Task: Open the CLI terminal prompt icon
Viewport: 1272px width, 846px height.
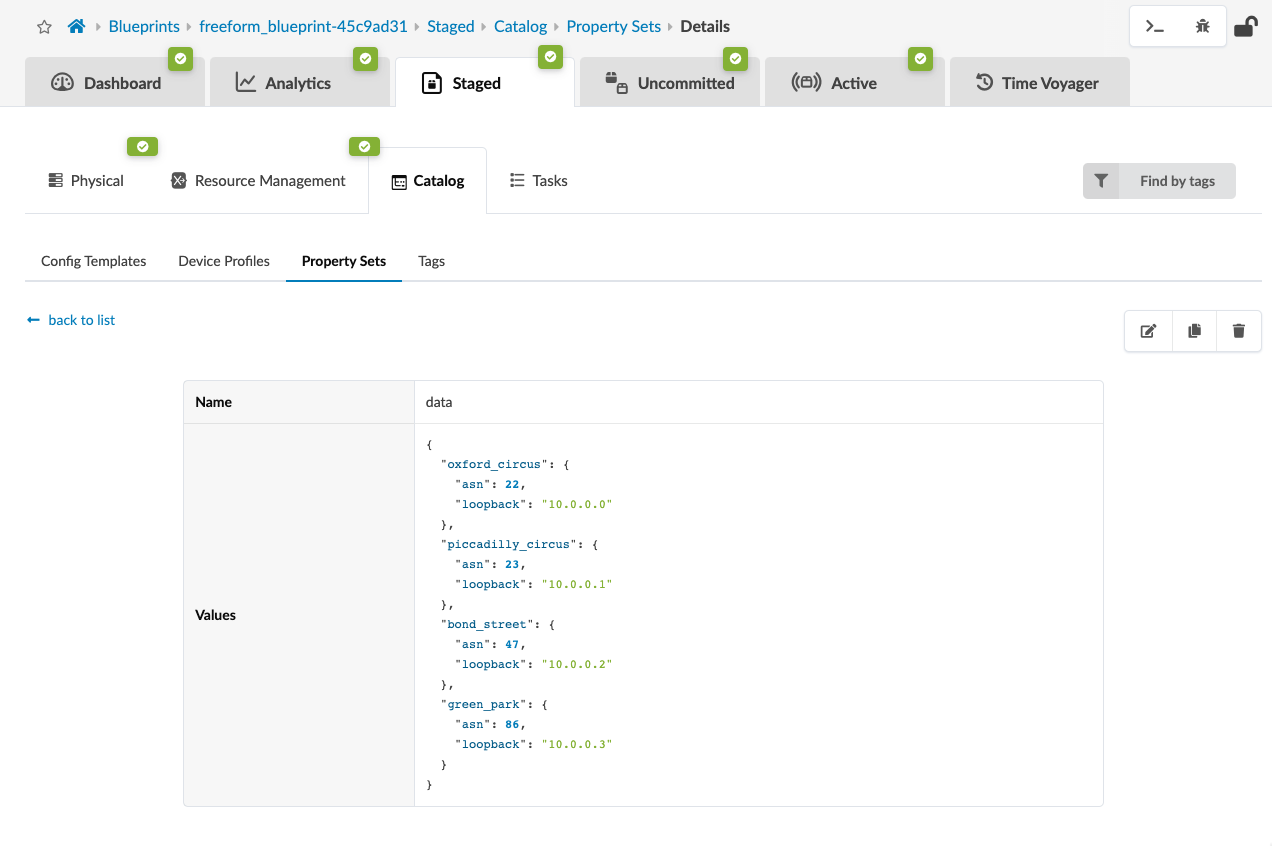Action: (x=1155, y=27)
